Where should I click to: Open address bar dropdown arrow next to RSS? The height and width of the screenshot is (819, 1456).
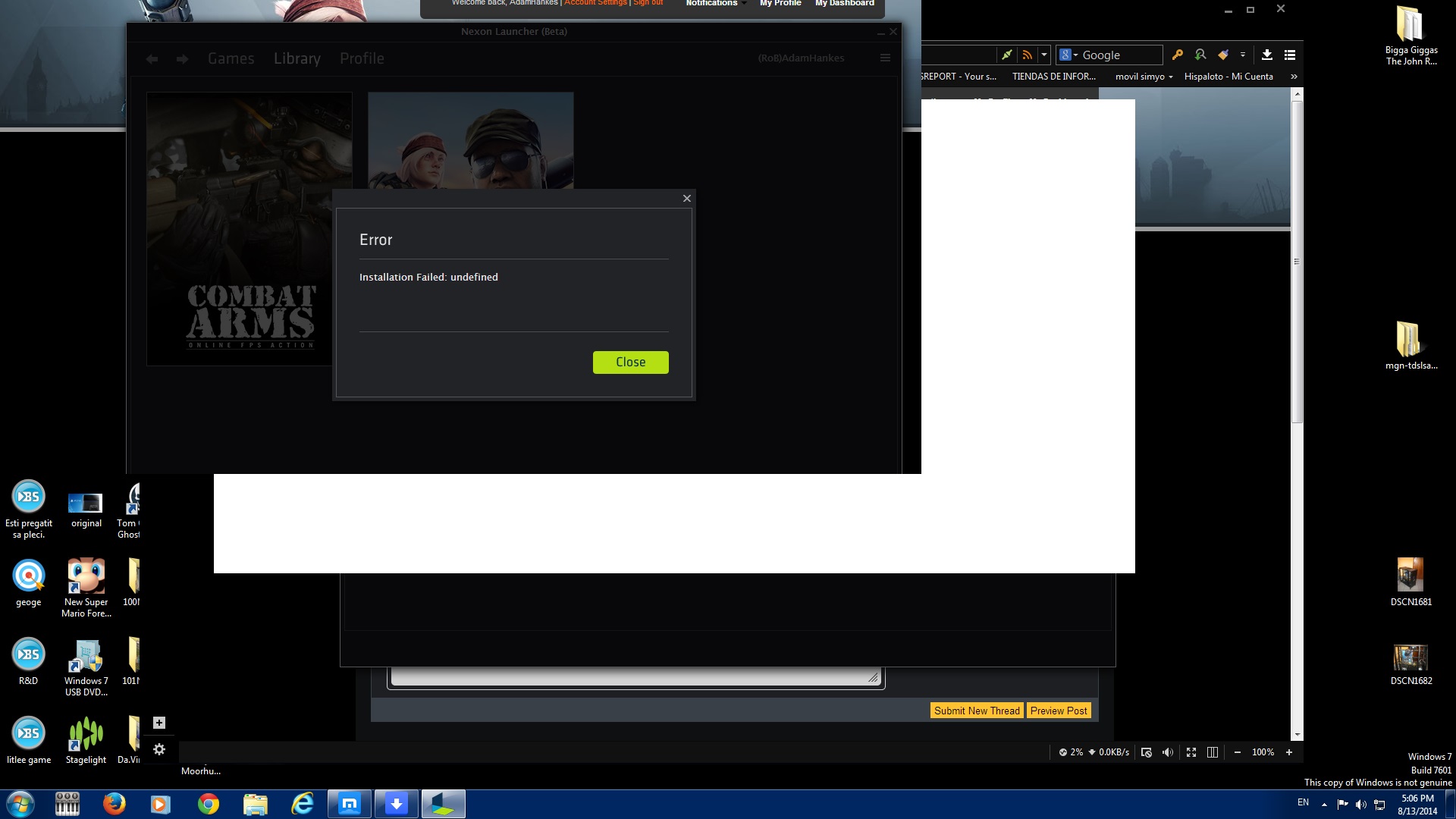[1044, 55]
